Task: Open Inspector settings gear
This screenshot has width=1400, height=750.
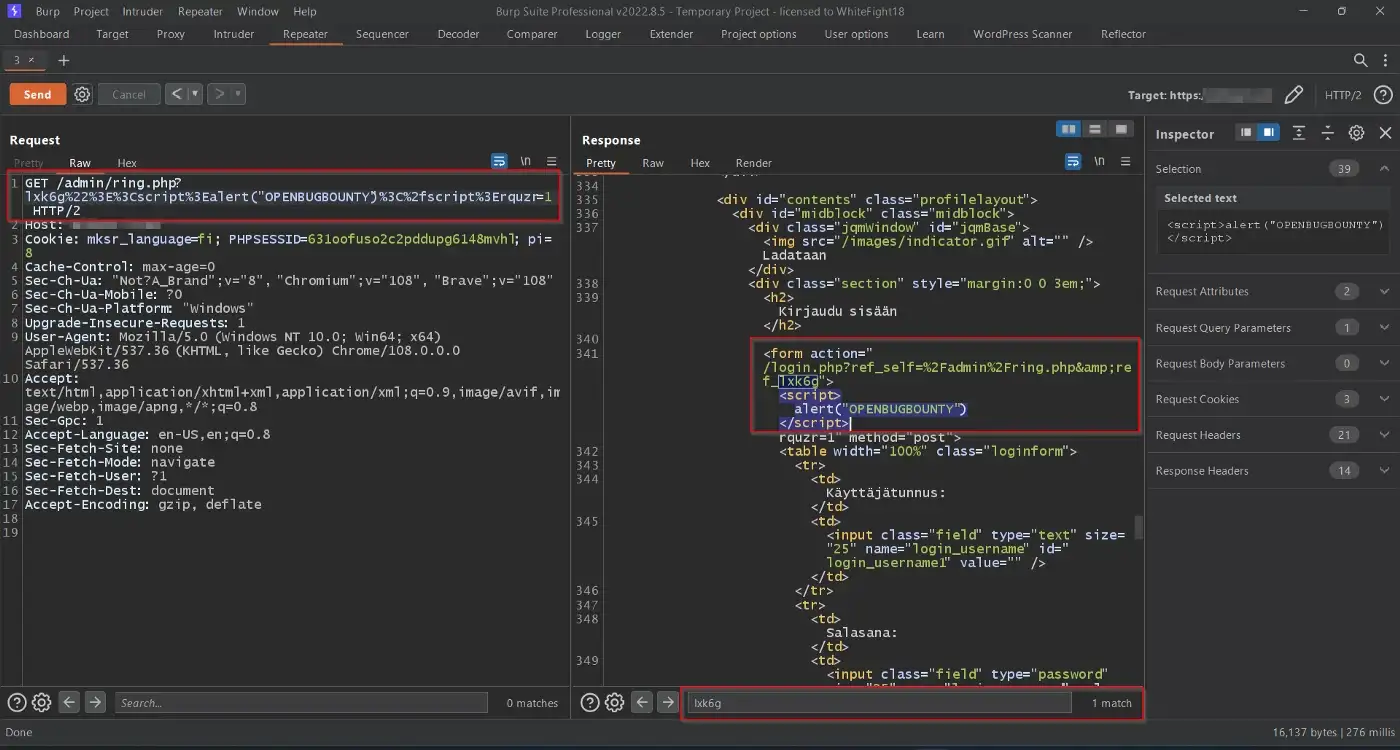Action: pos(1356,132)
